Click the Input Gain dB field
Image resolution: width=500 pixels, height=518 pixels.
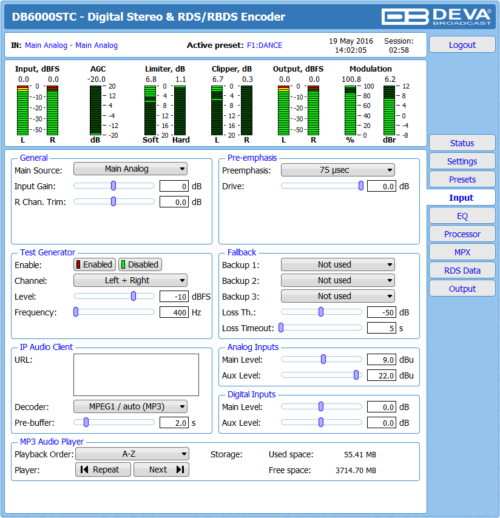coord(174,186)
